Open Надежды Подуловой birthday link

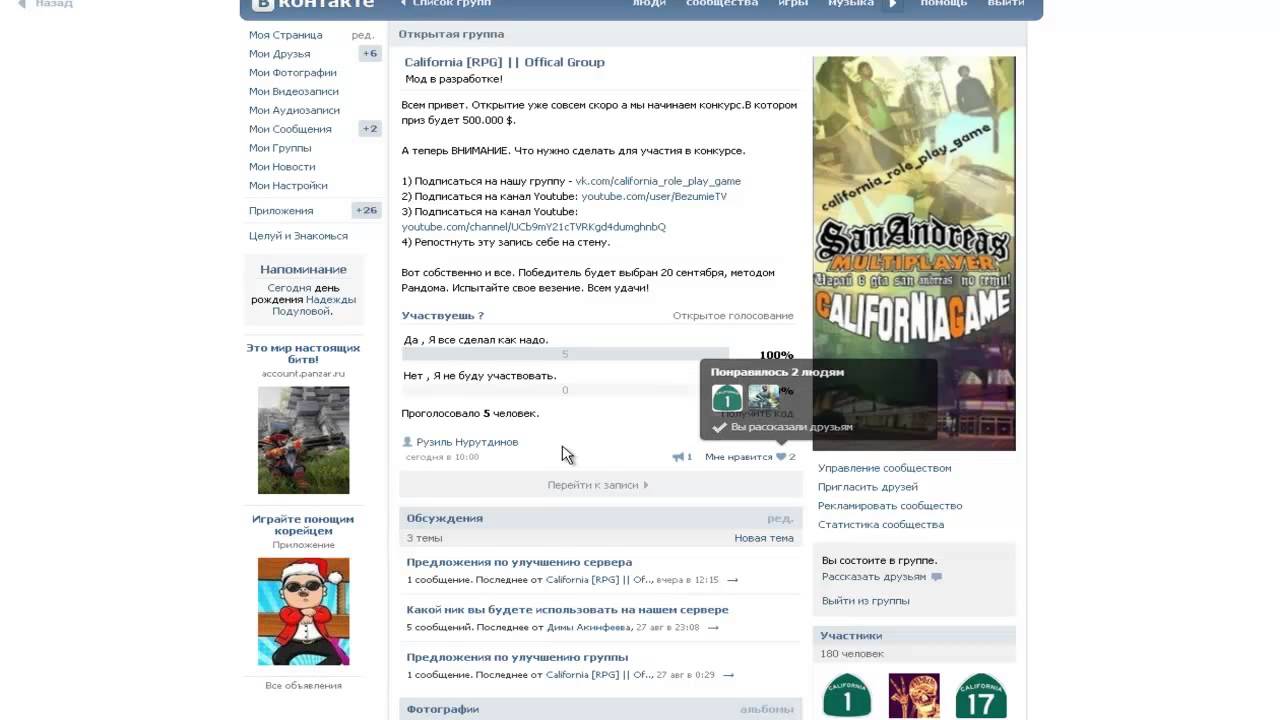pyautogui.click(x=314, y=305)
